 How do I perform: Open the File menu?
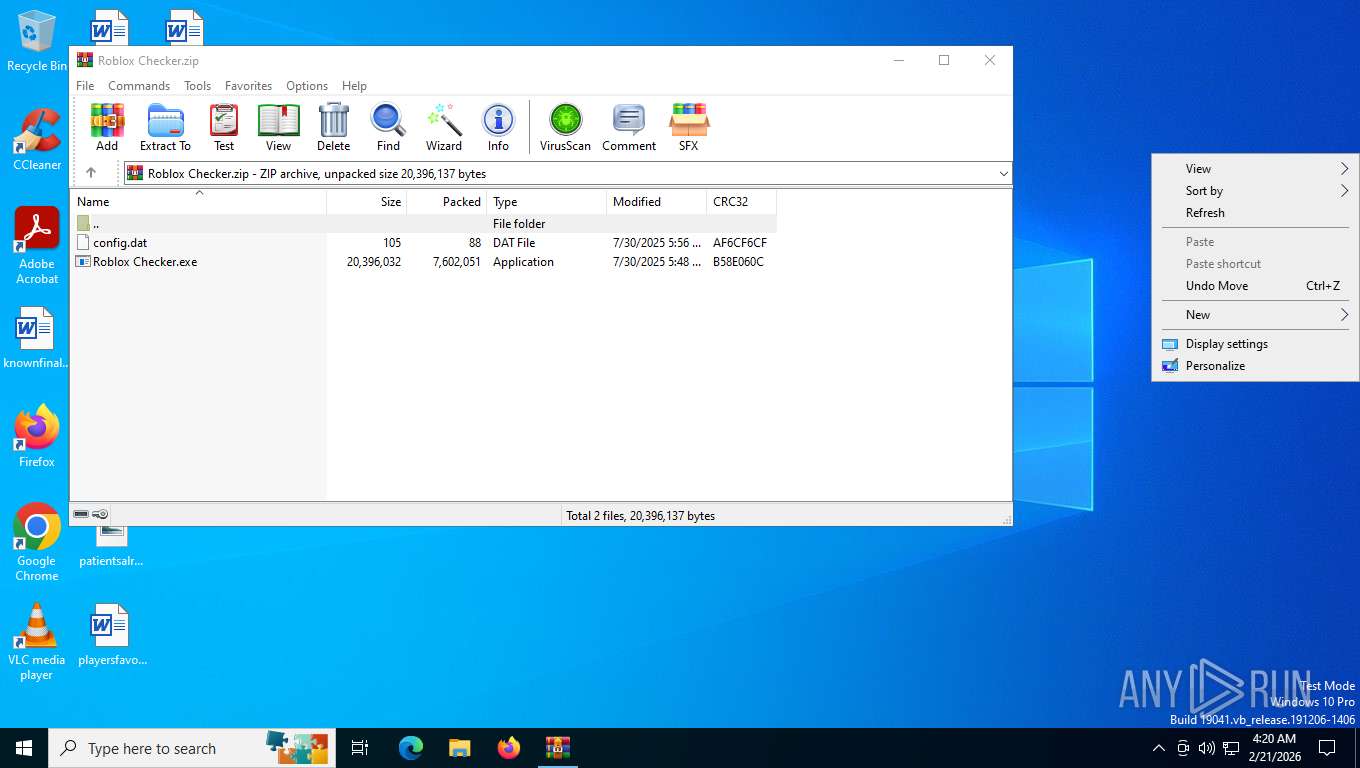pos(85,86)
